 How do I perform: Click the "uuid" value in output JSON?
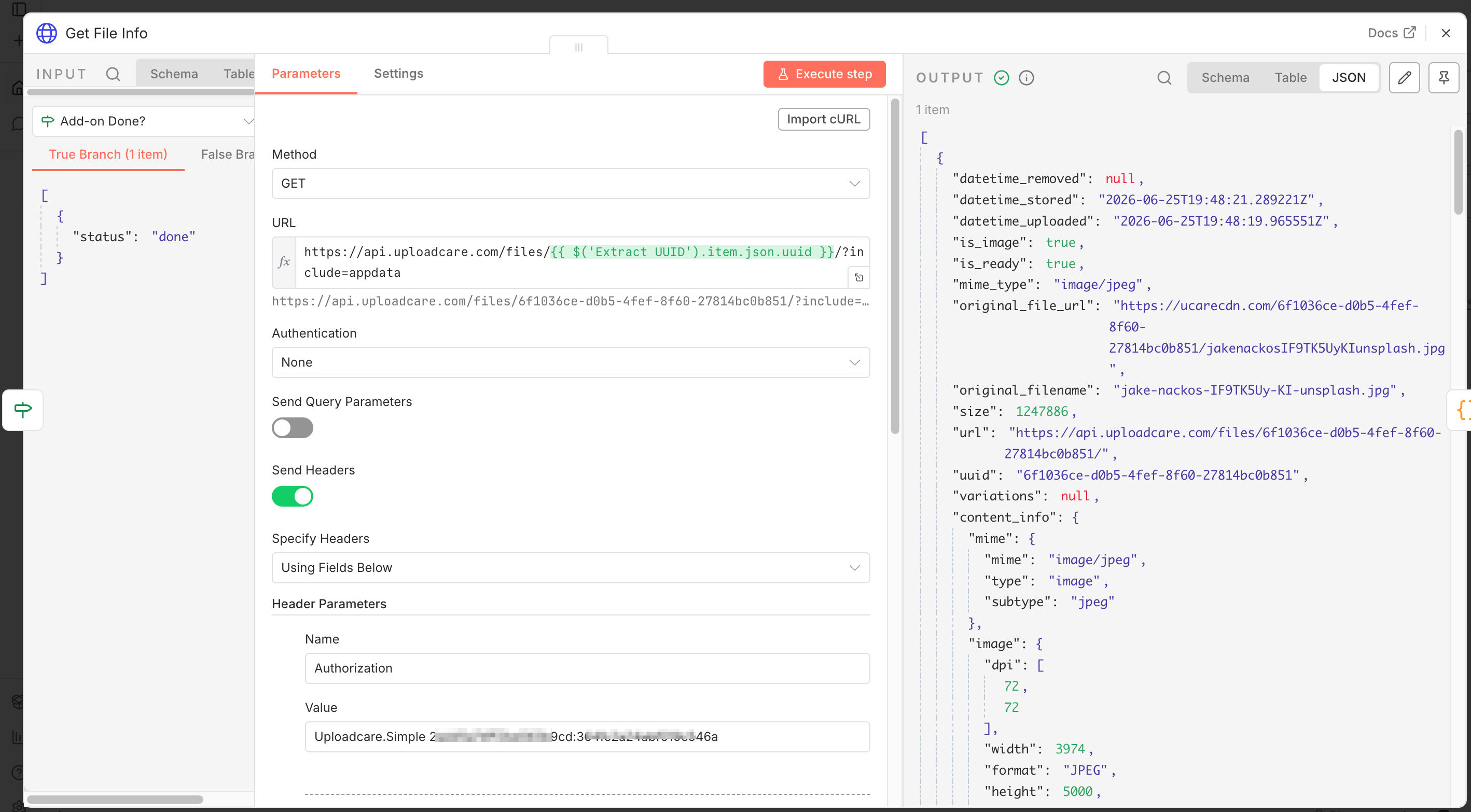point(1158,475)
